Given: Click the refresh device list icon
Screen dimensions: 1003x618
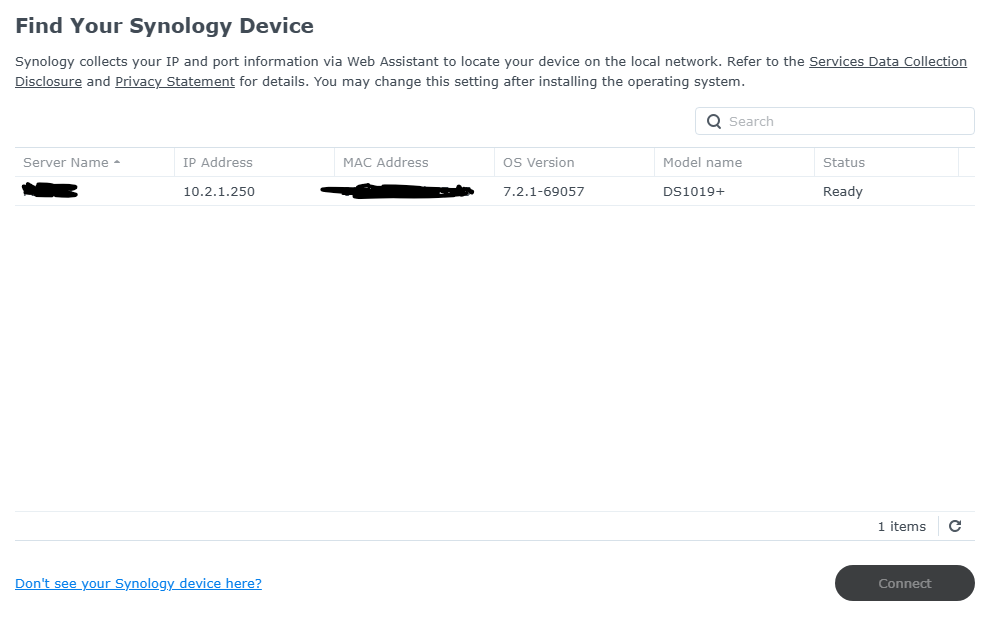Looking at the screenshot, I should point(955,526).
